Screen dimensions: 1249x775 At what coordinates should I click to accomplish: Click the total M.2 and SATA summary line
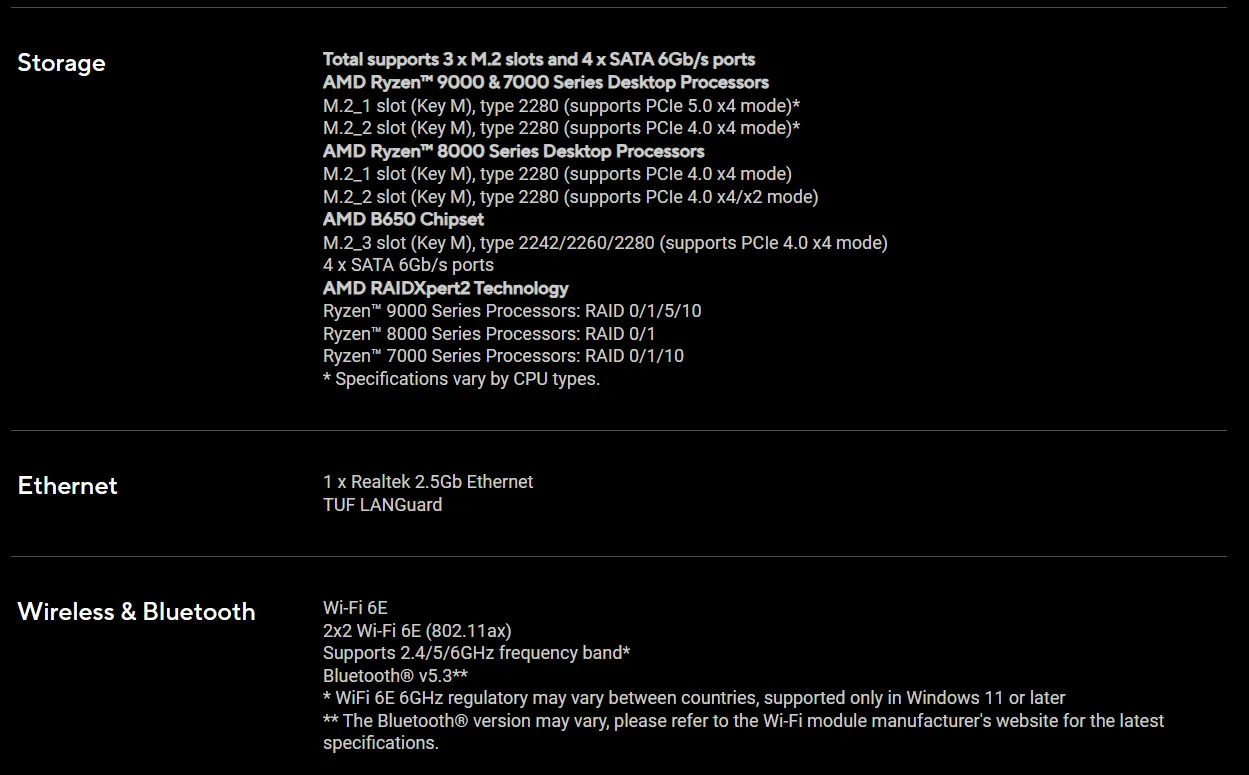(x=538, y=59)
